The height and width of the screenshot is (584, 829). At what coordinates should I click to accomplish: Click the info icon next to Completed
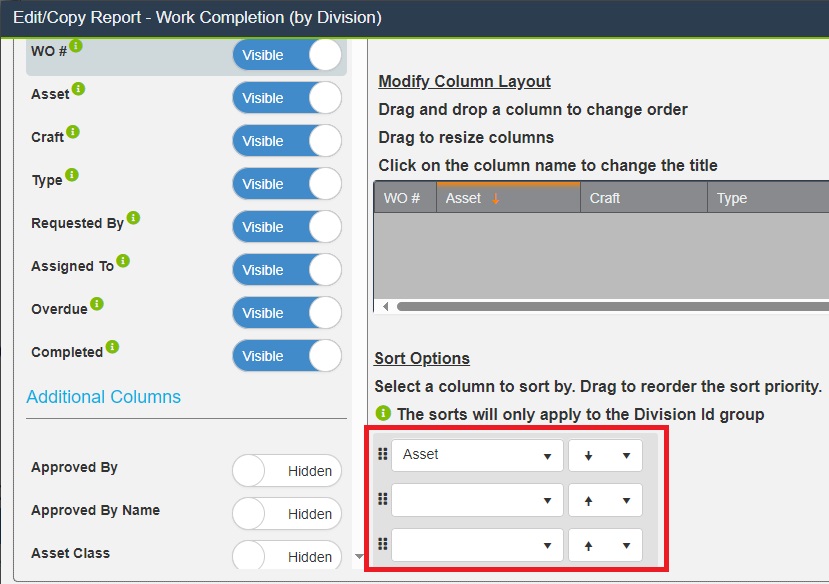pyautogui.click(x=112, y=347)
